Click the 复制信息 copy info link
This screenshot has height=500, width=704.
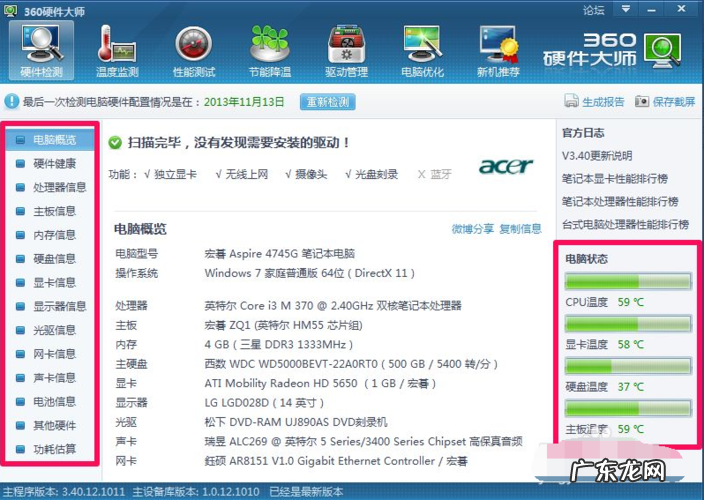pyautogui.click(x=520, y=229)
